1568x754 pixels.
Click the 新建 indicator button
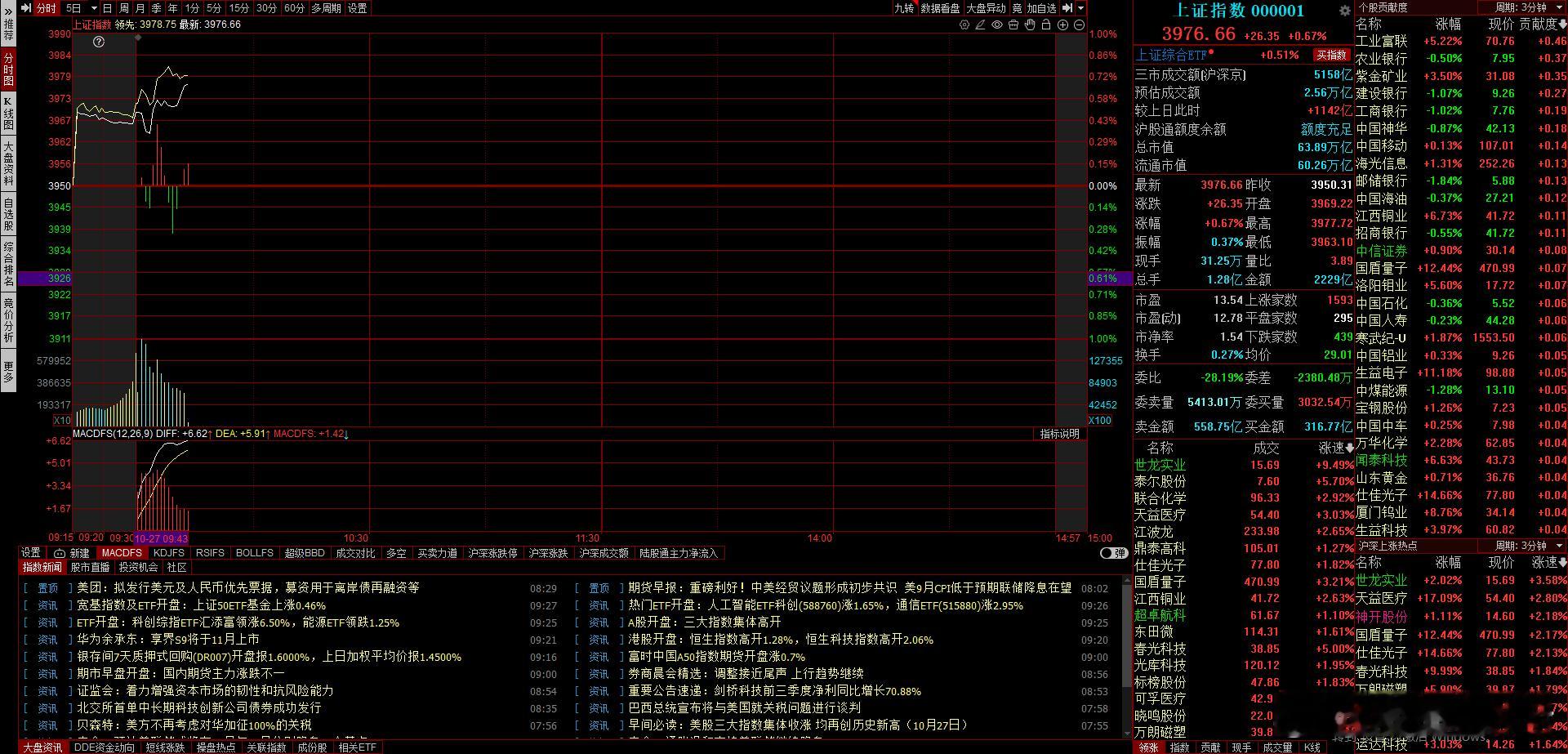79,553
